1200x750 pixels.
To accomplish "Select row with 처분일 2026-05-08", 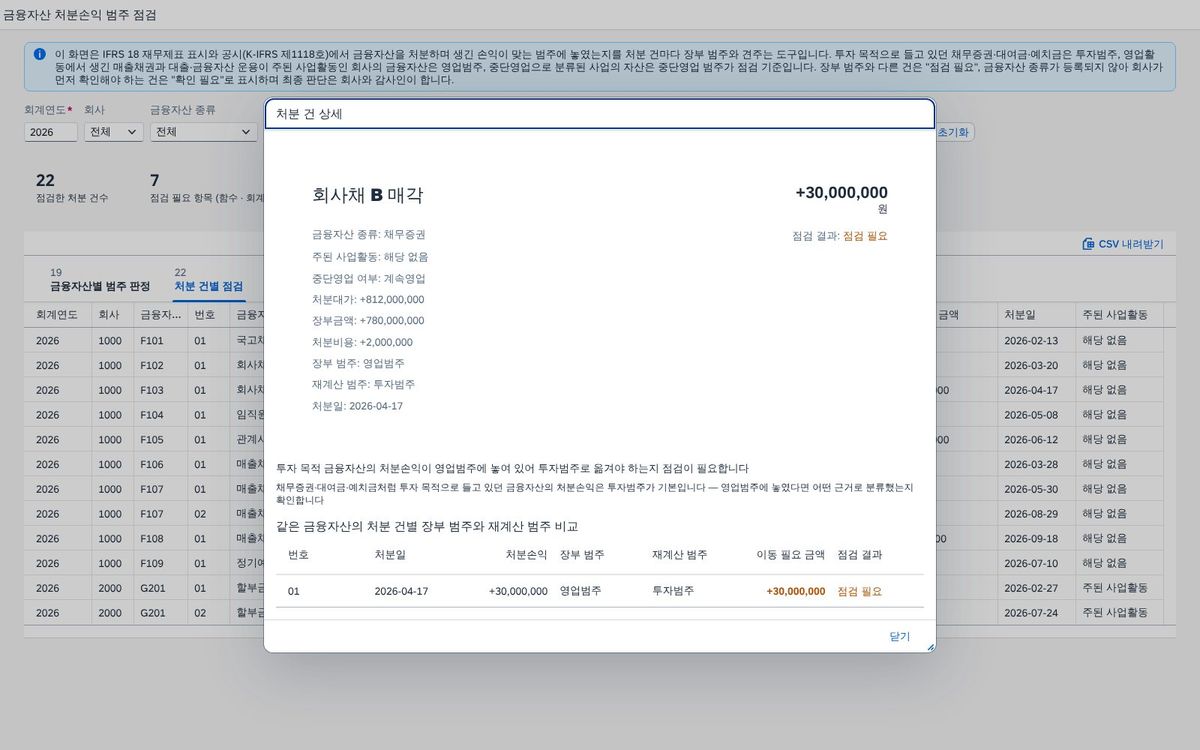I will click(600, 414).
